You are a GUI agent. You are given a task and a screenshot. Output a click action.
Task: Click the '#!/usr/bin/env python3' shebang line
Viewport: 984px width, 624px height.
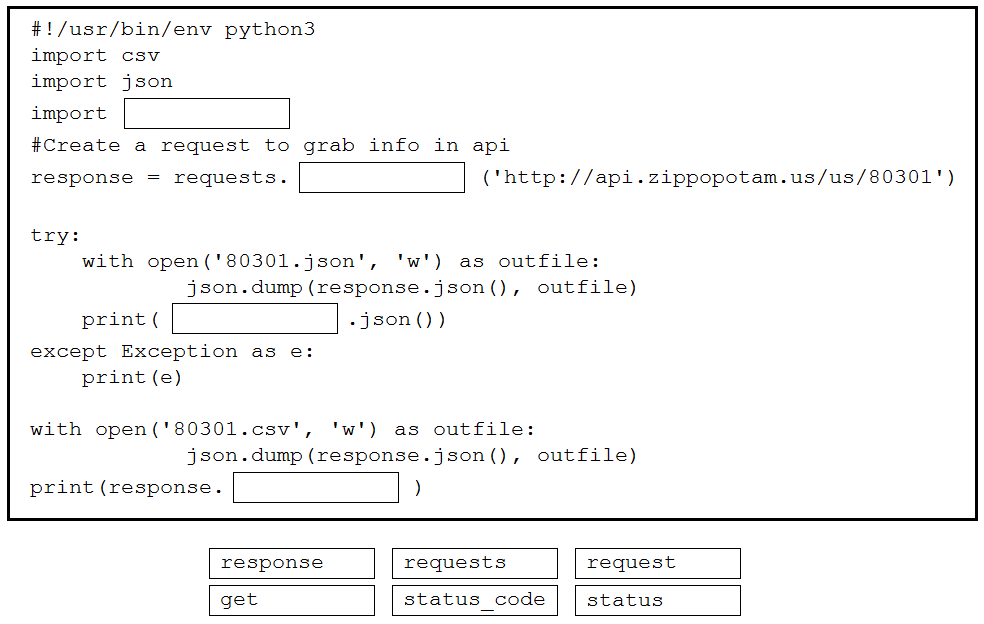[x=173, y=30]
